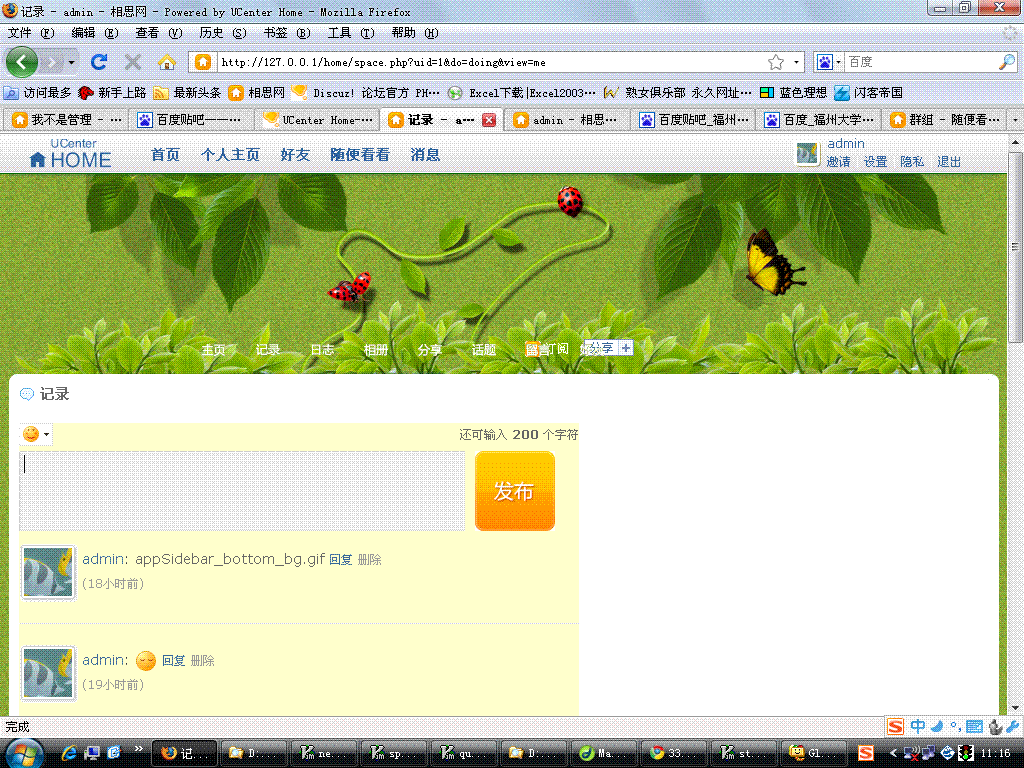Open Sogou input method S icon

point(895,726)
